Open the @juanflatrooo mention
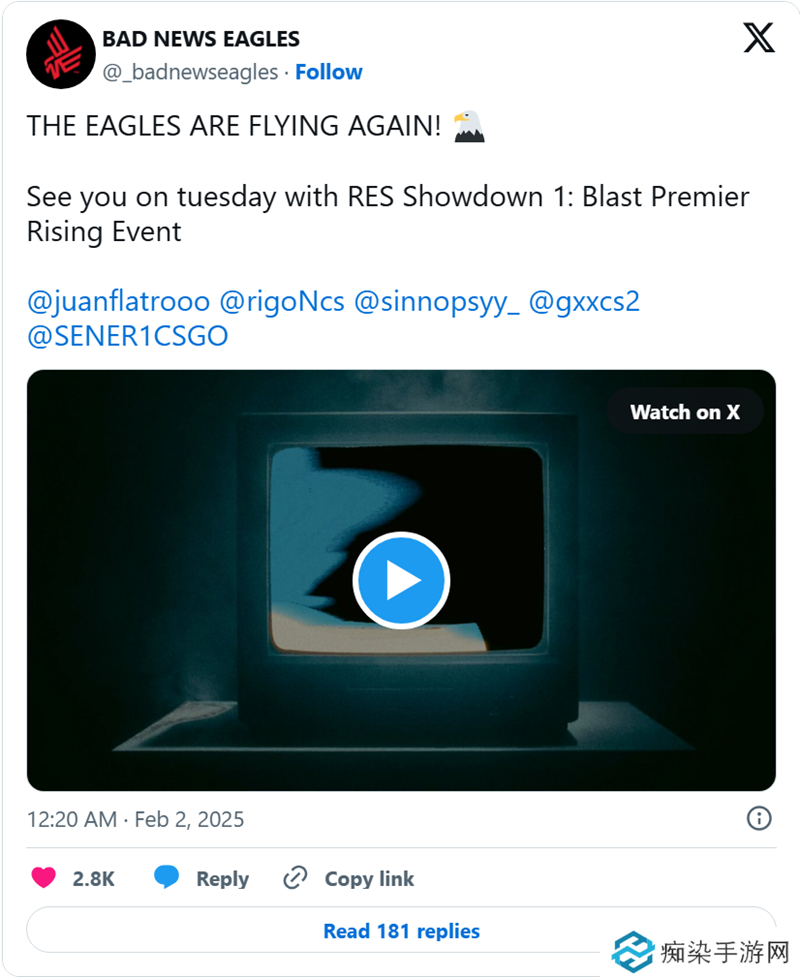This screenshot has width=800, height=977. pyautogui.click(x=118, y=302)
